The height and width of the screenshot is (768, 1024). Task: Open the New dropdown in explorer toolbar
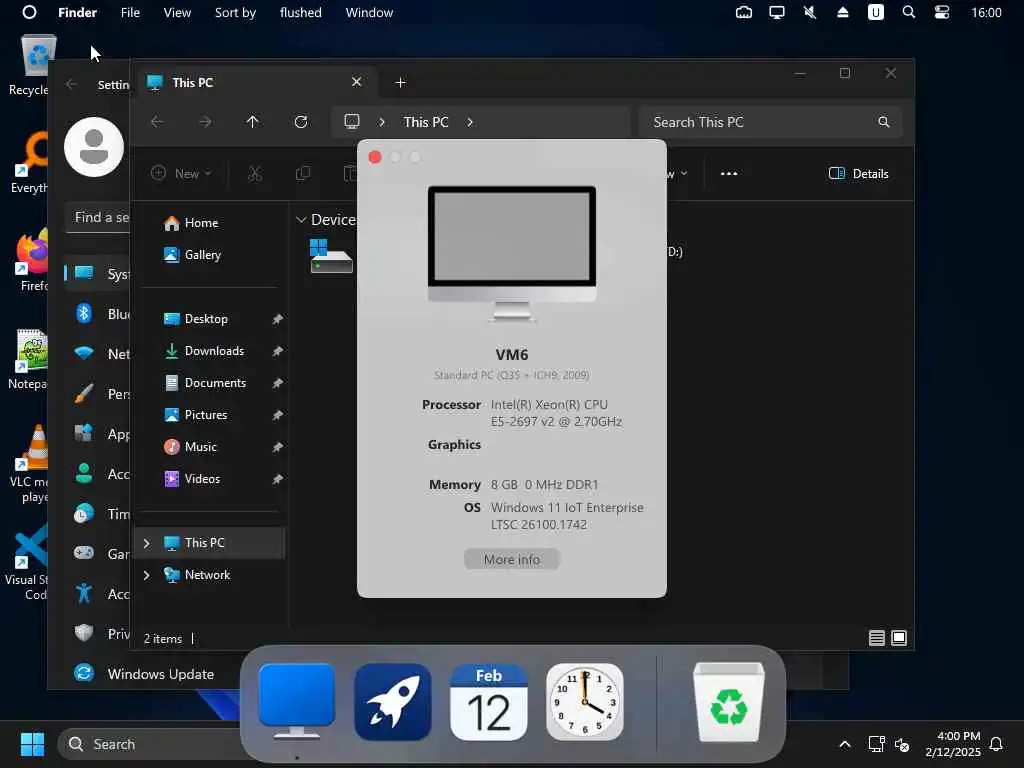(x=182, y=174)
